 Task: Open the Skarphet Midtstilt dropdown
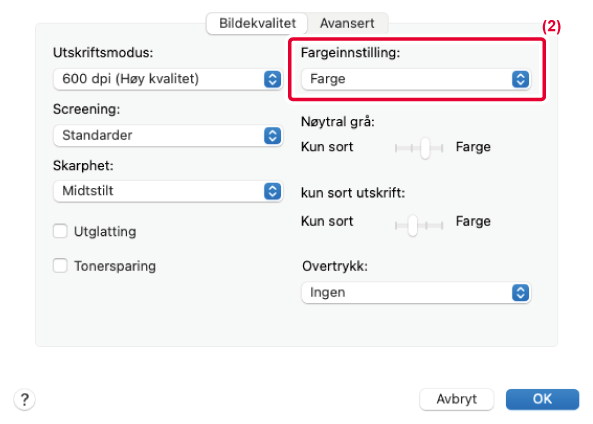coord(168,191)
